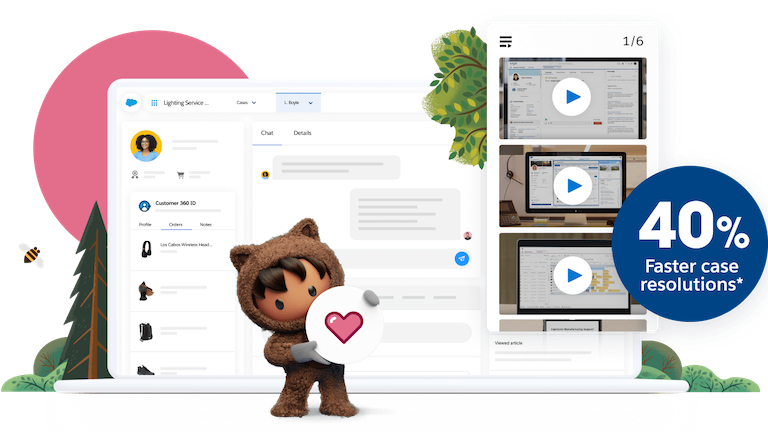The height and width of the screenshot is (432, 768).
Task: Switch to the Chat tab
Action: 267,133
